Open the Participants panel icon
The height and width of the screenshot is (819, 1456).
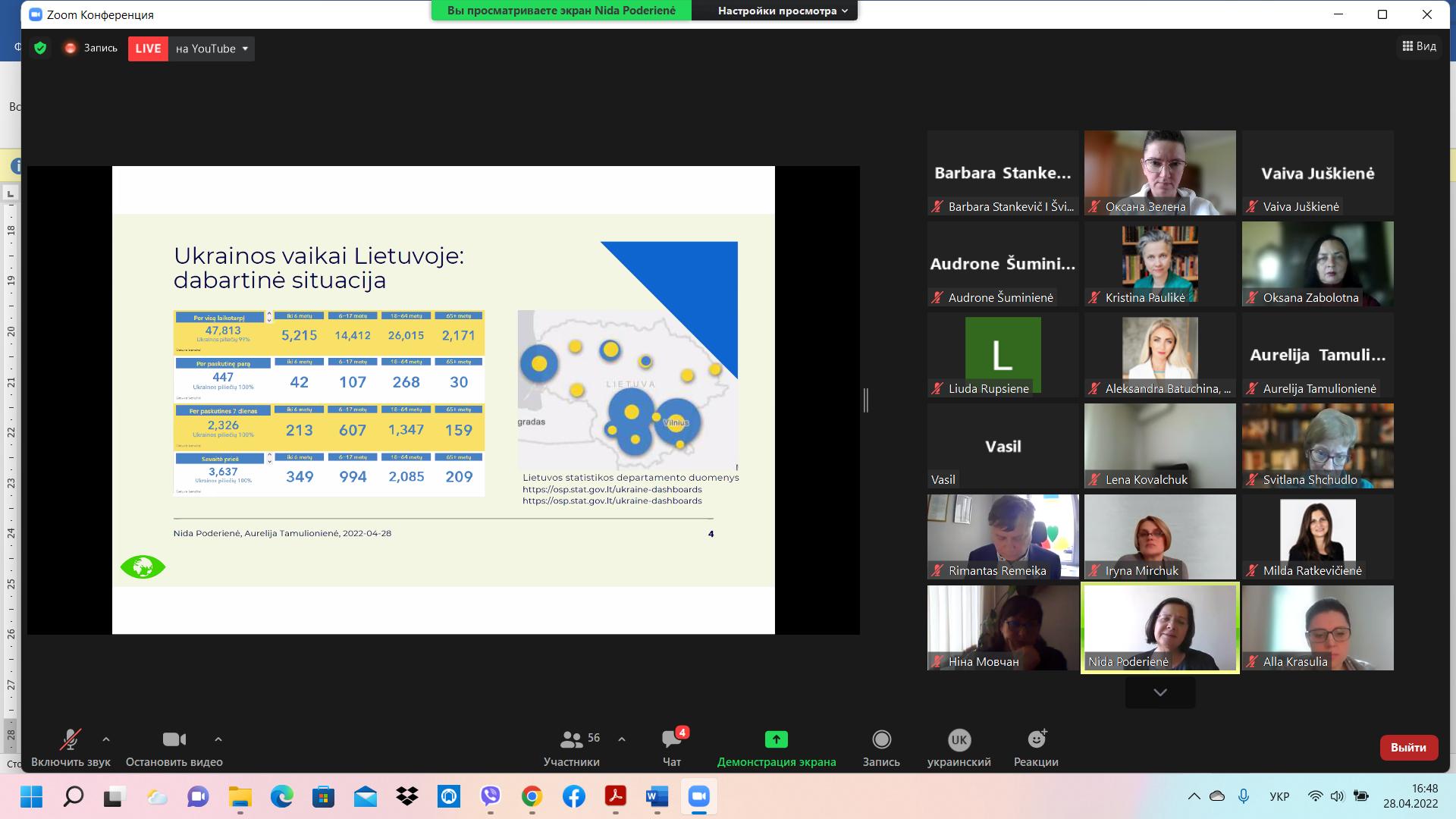(571, 739)
